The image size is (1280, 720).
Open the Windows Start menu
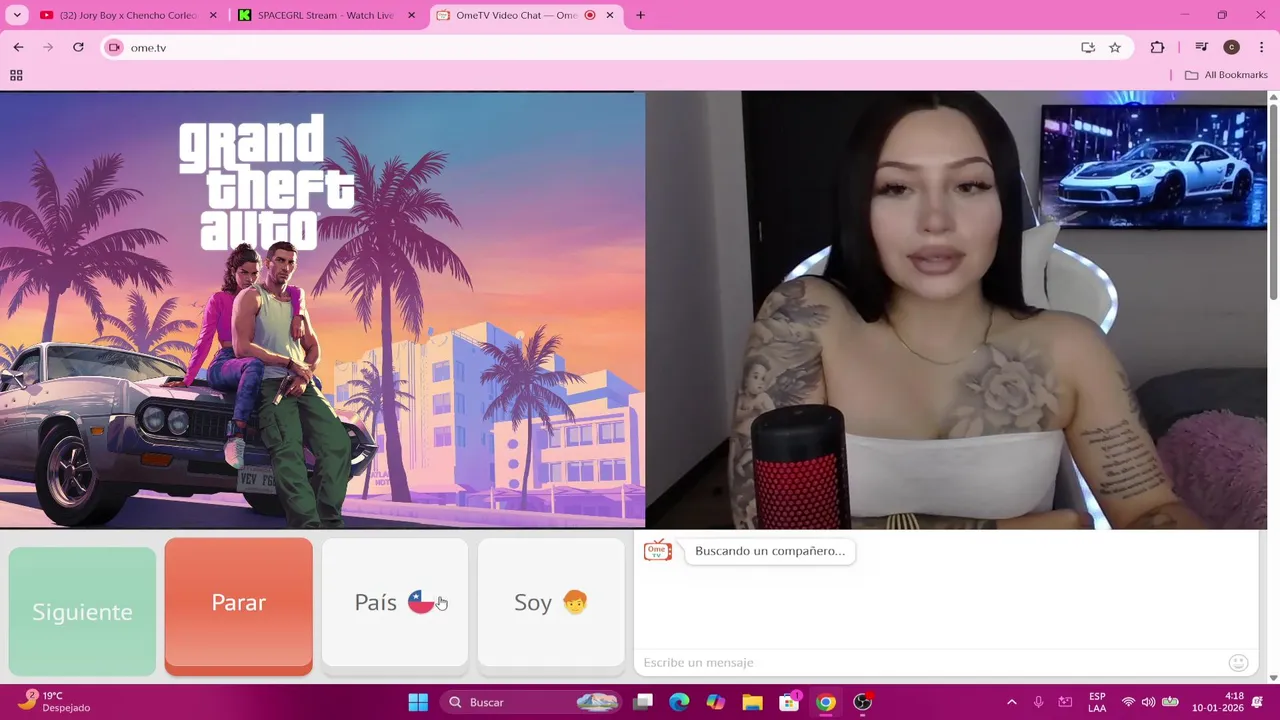click(418, 702)
